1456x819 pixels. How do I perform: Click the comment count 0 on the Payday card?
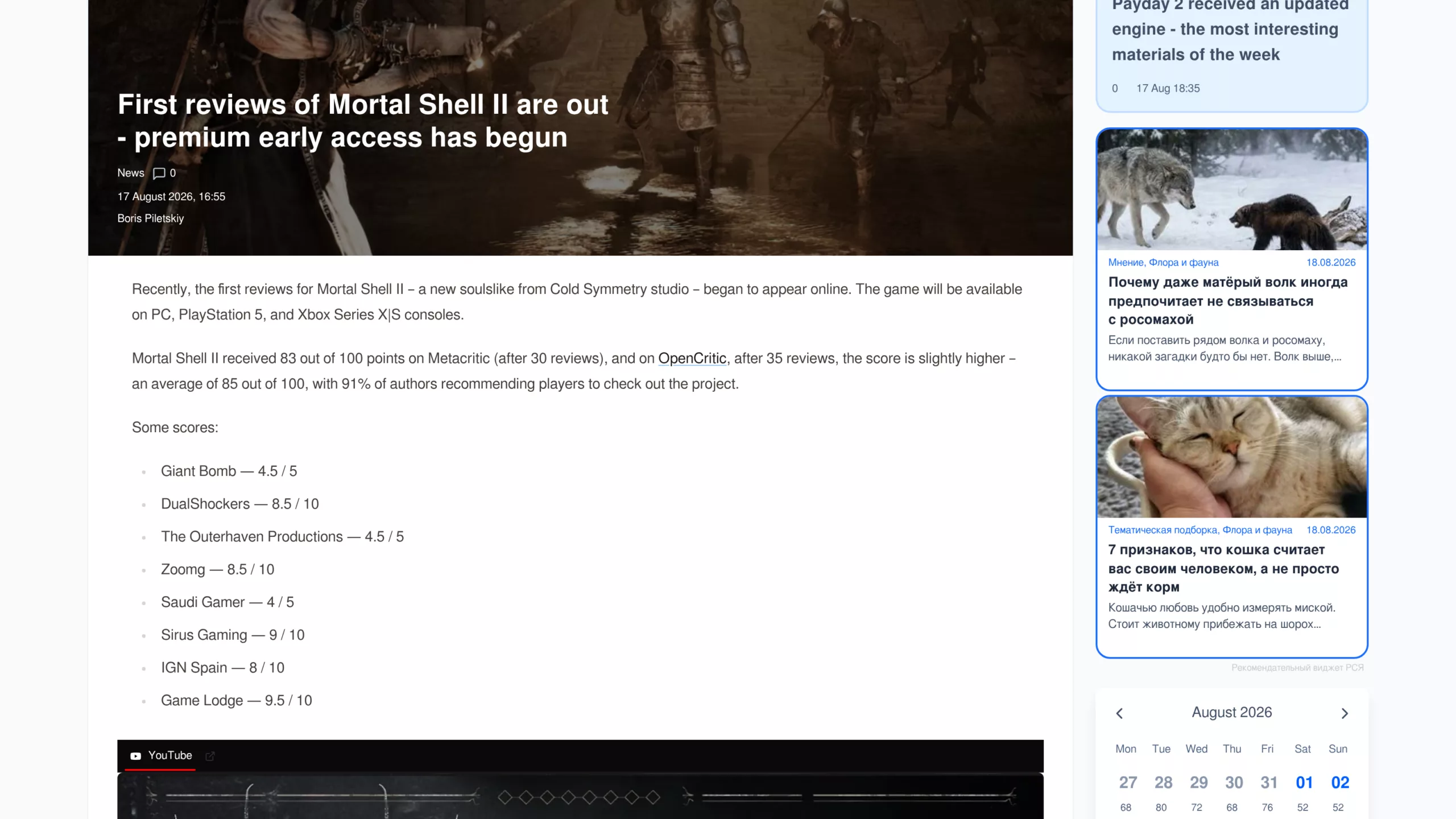pos(1115,89)
